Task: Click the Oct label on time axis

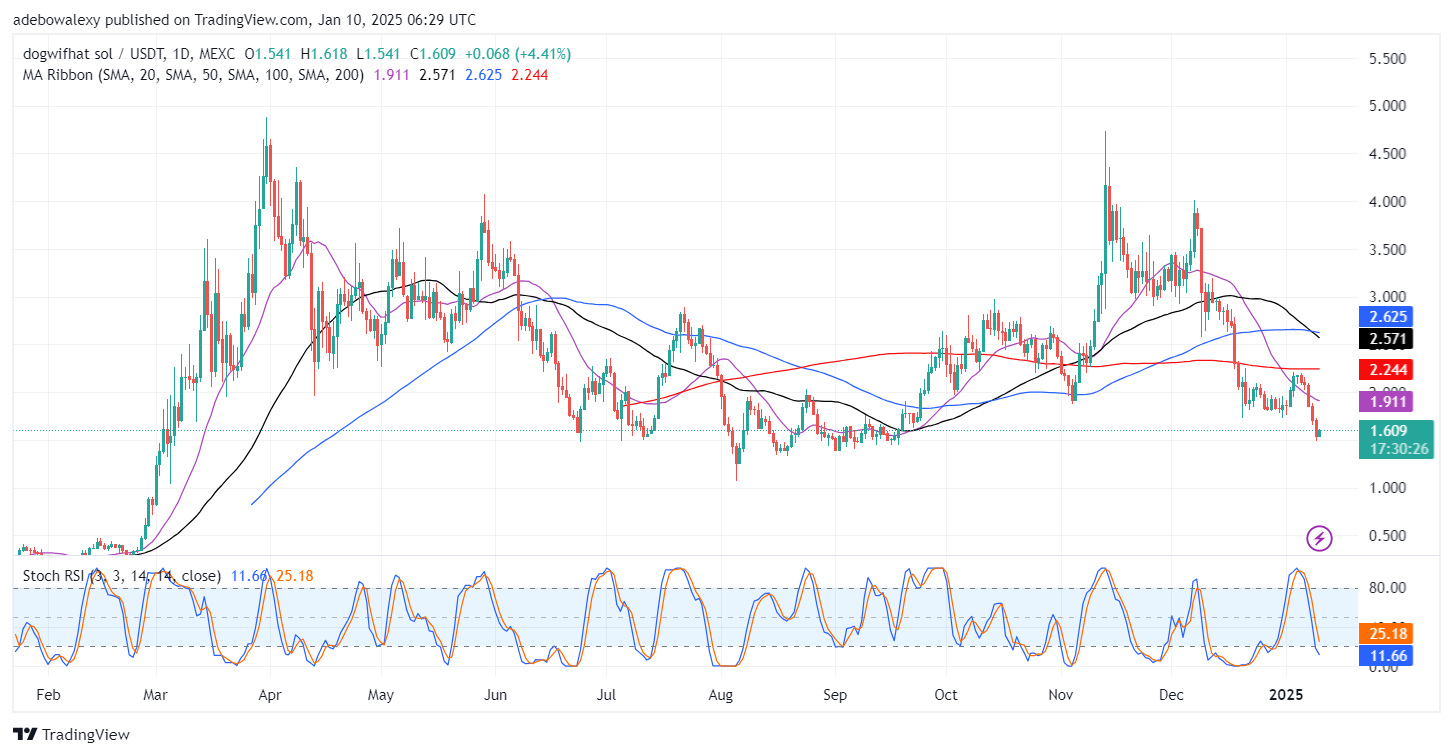Action: [x=946, y=693]
